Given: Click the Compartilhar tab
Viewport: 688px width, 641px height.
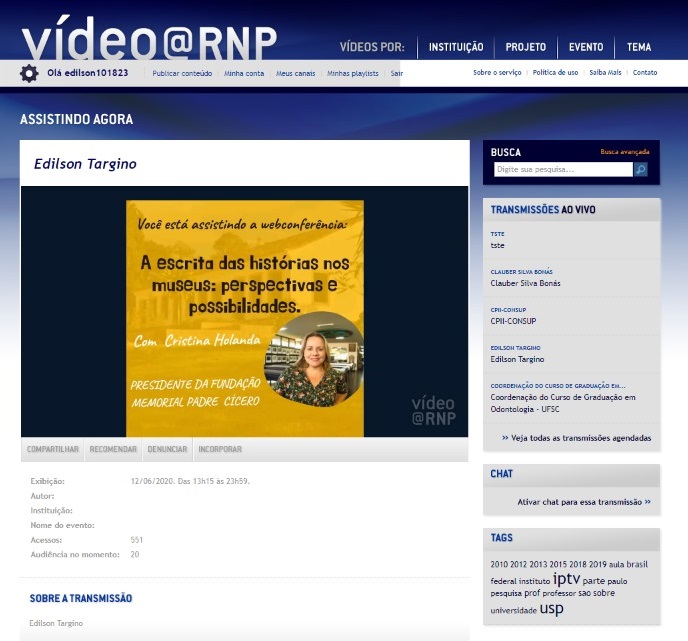Looking at the screenshot, I should pos(53,450).
